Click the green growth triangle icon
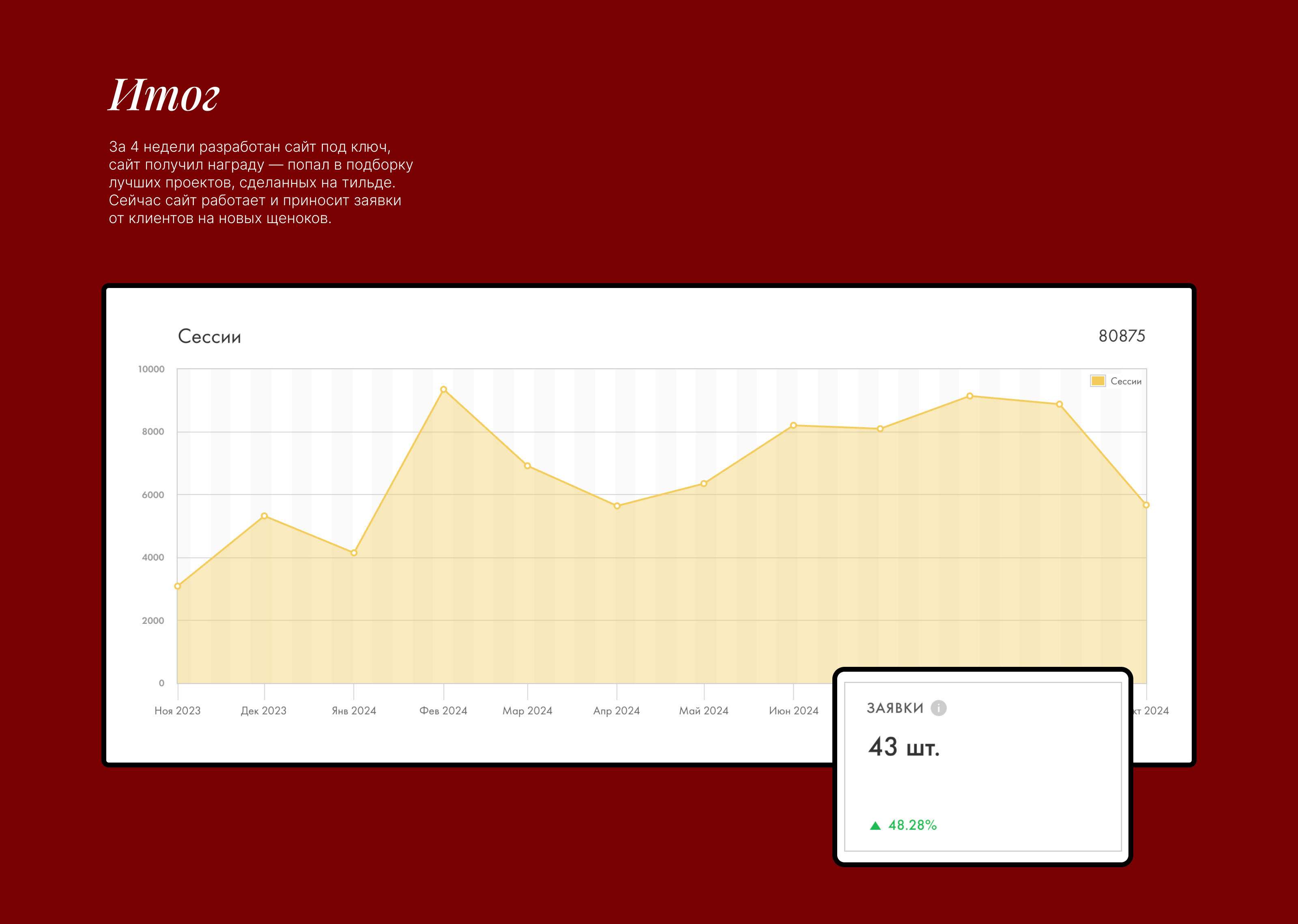Image resolution: width=1298 pixels, height=924 pixels. 875,825
